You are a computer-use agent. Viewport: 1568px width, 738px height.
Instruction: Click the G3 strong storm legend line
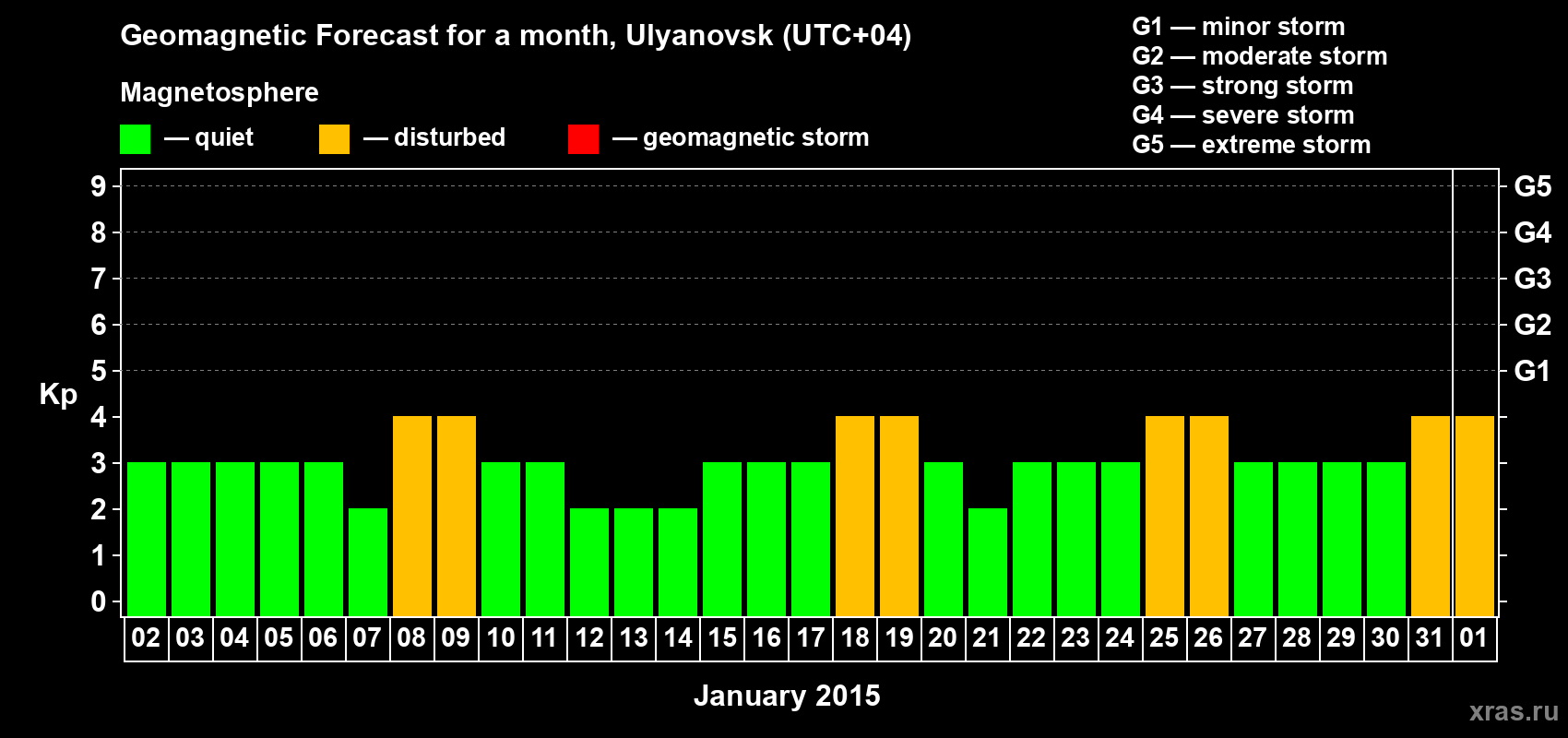coord(1242,86)
